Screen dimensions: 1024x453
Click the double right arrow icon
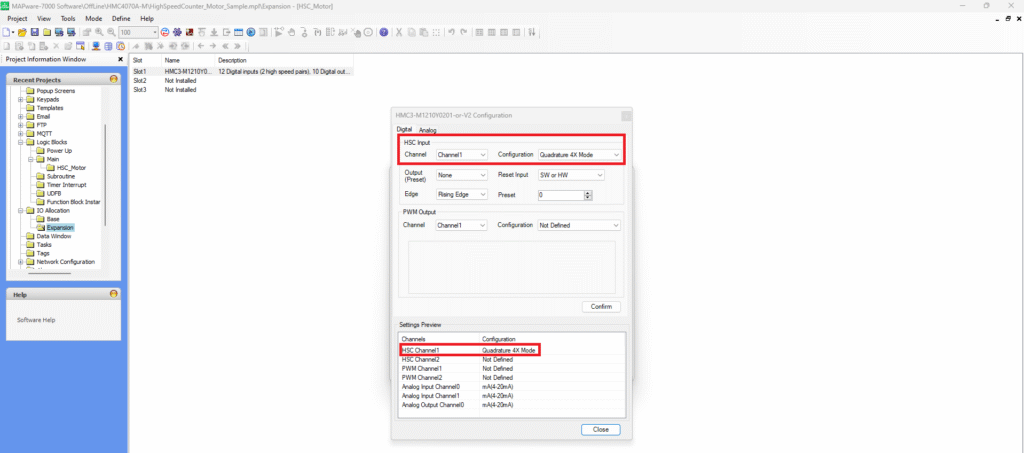coord(237,46)
